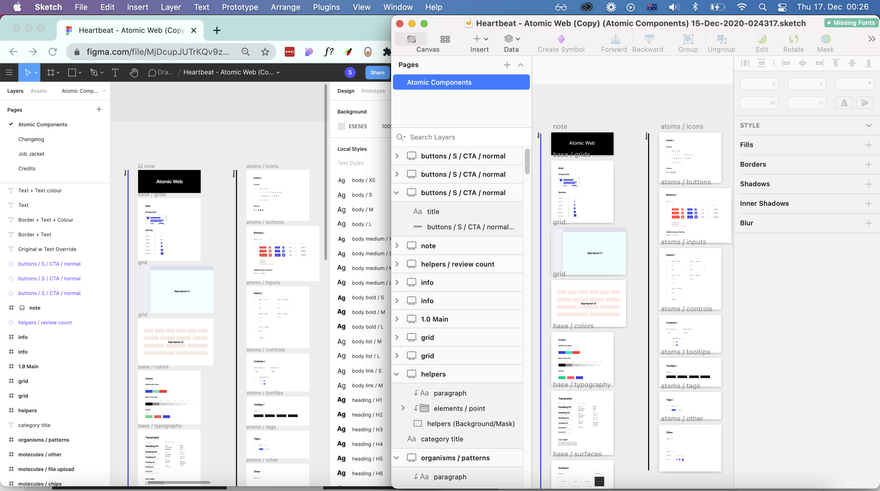The width and height of the screenshot is (880, 491).
Task: Select the Frame tool in Figma
Action: [x=51, y=72]
